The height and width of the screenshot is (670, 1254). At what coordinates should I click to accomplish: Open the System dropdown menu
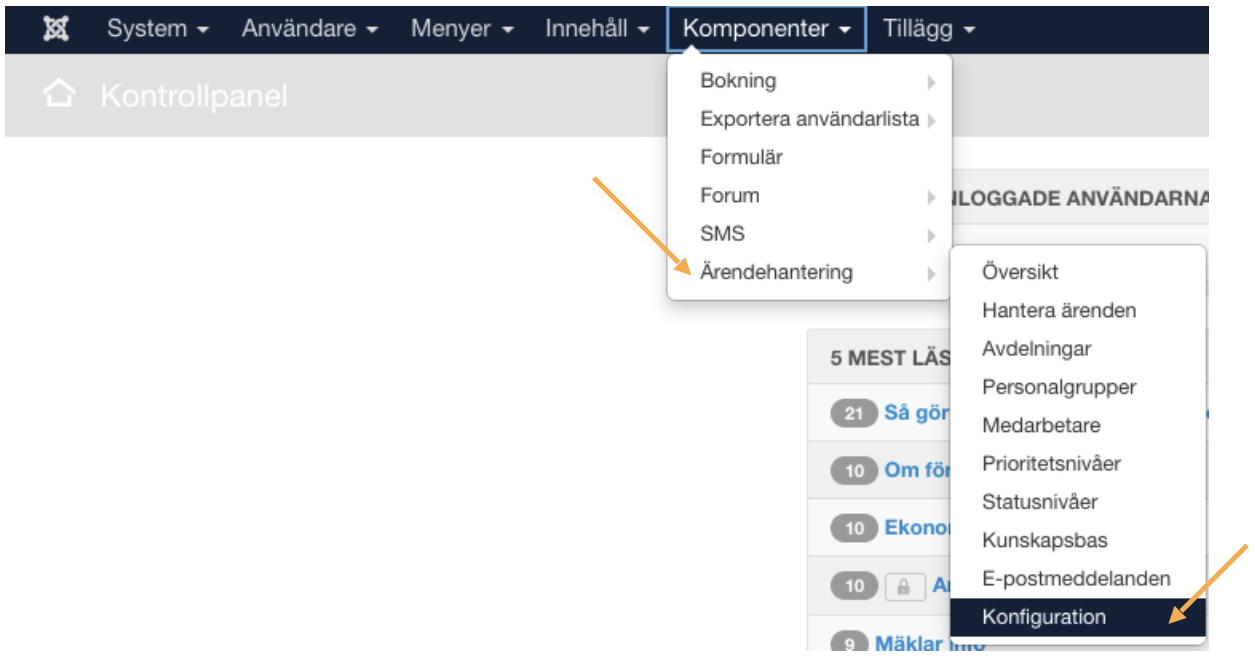coord(158,29)
